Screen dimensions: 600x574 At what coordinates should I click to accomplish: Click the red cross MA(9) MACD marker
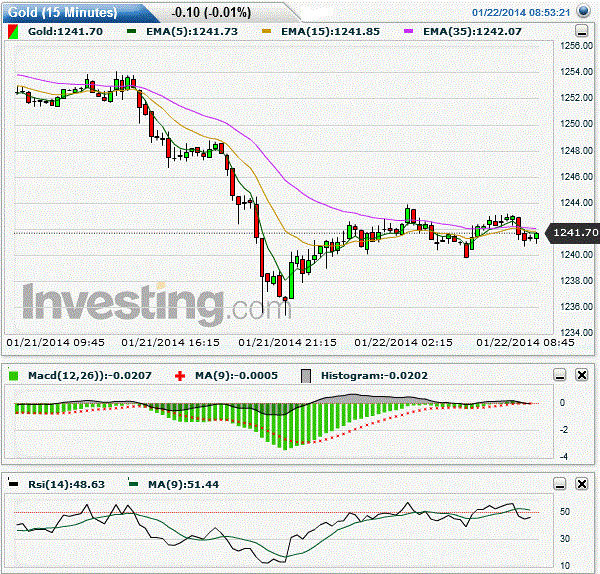tap(179, 376)
